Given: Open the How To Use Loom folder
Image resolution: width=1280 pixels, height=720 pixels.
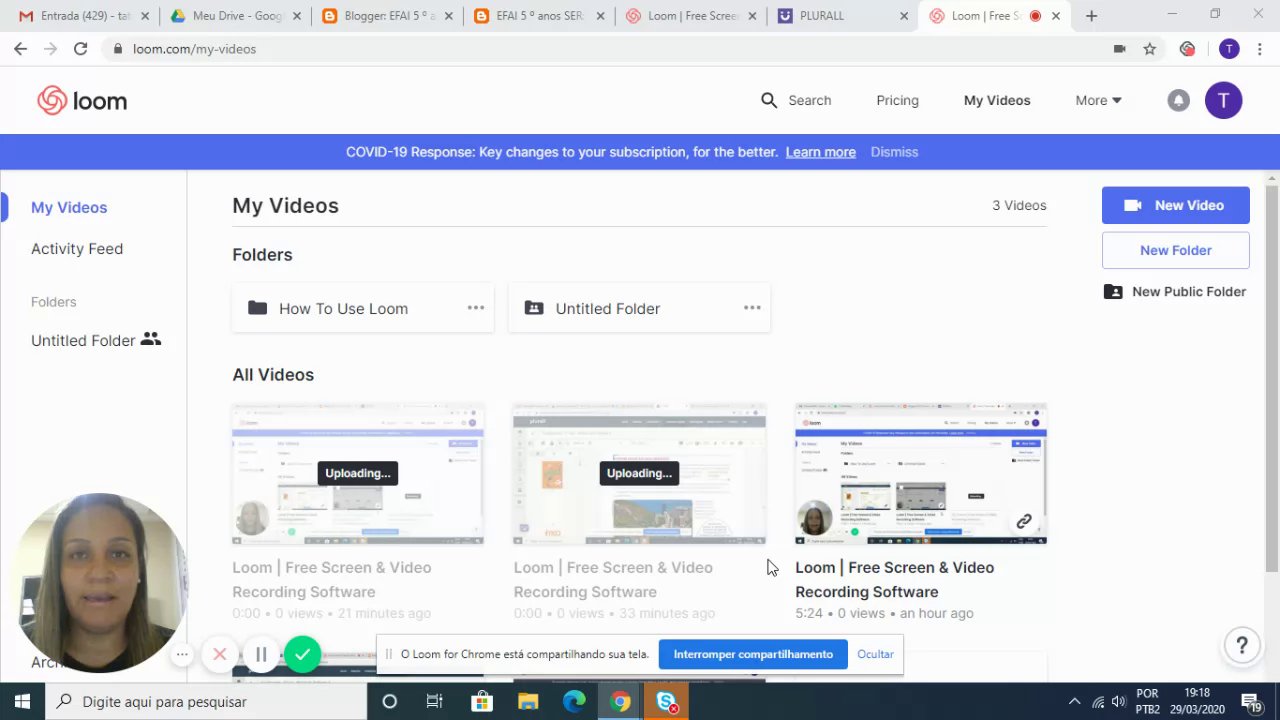Looking at the screenshot, I should (363, 308).
